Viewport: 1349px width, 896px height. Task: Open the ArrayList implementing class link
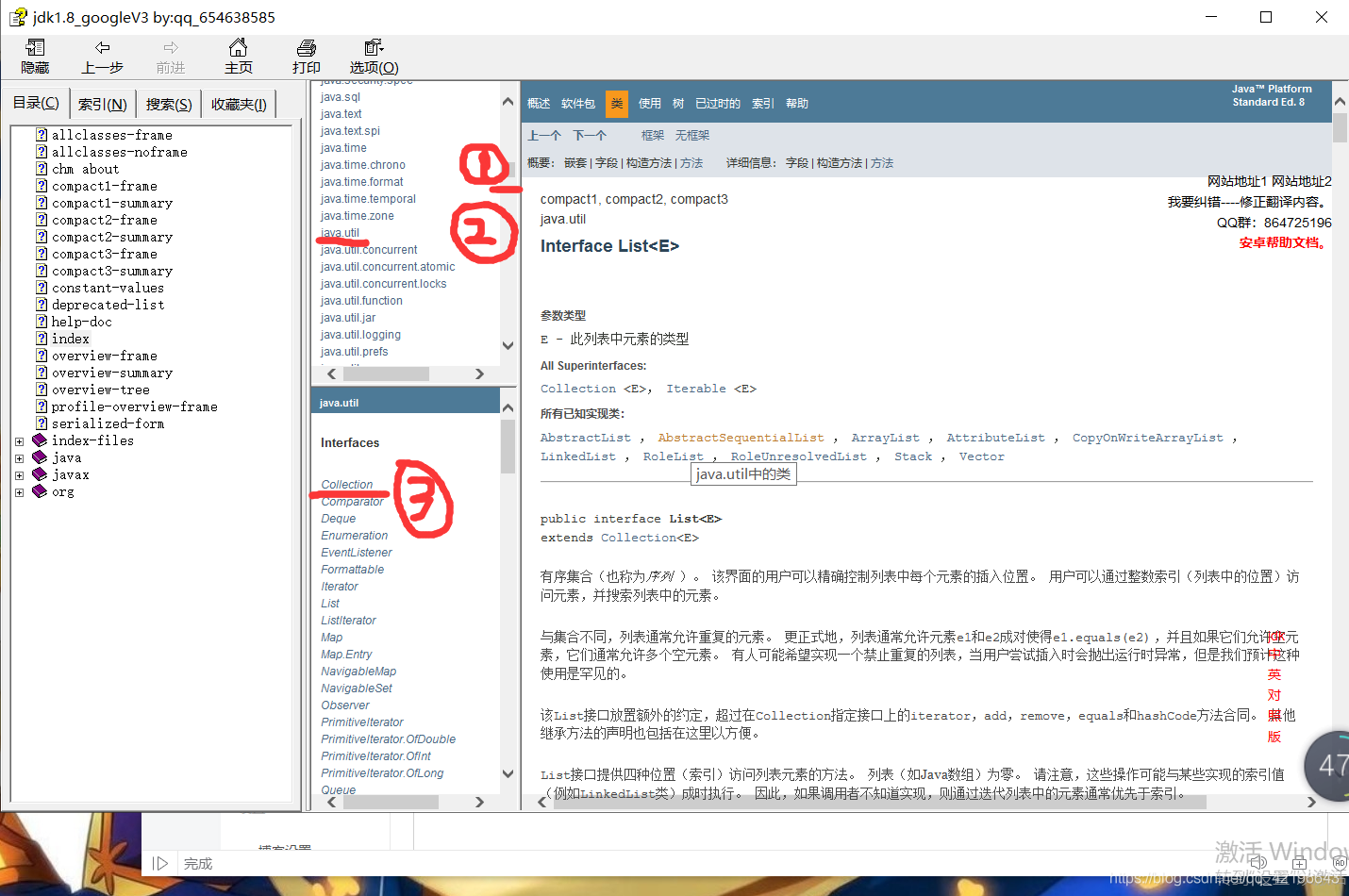point(885,438)
